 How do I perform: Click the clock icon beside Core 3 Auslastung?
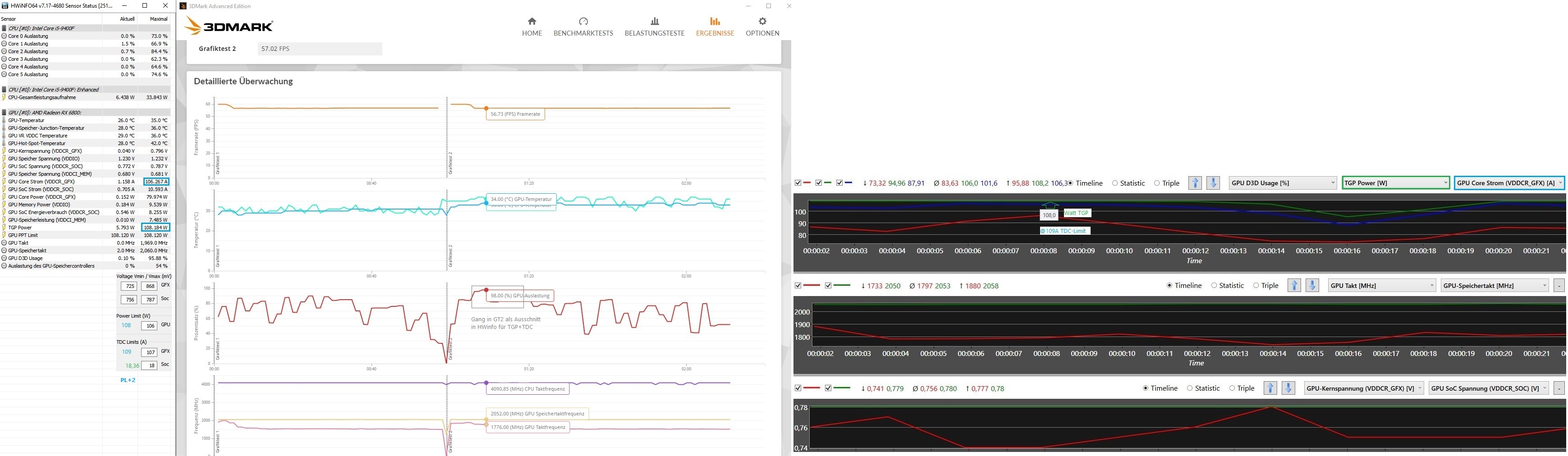pos(4,59)
